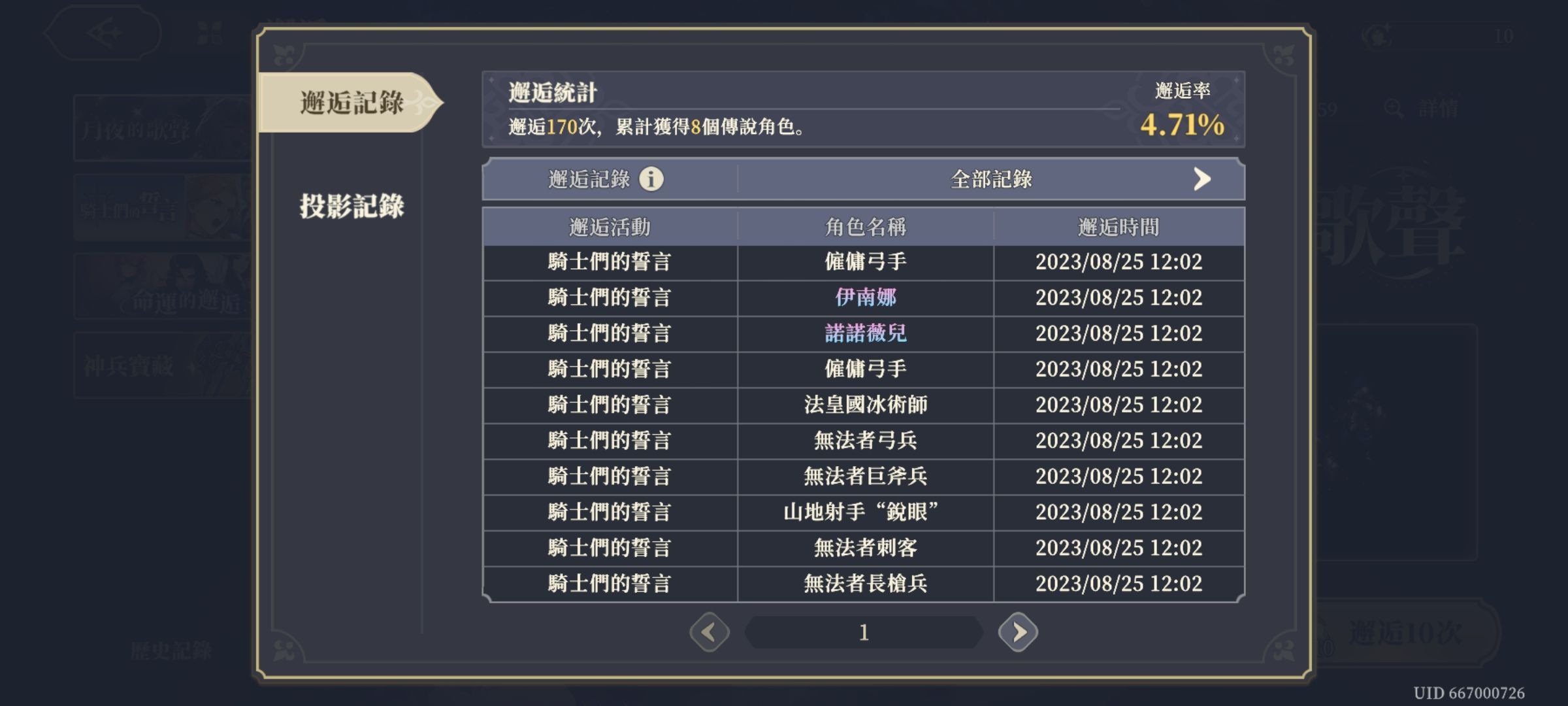Select the 邂逅記錄 tab
Viewport: 1568px width, 706px height.
pos(351,103)
